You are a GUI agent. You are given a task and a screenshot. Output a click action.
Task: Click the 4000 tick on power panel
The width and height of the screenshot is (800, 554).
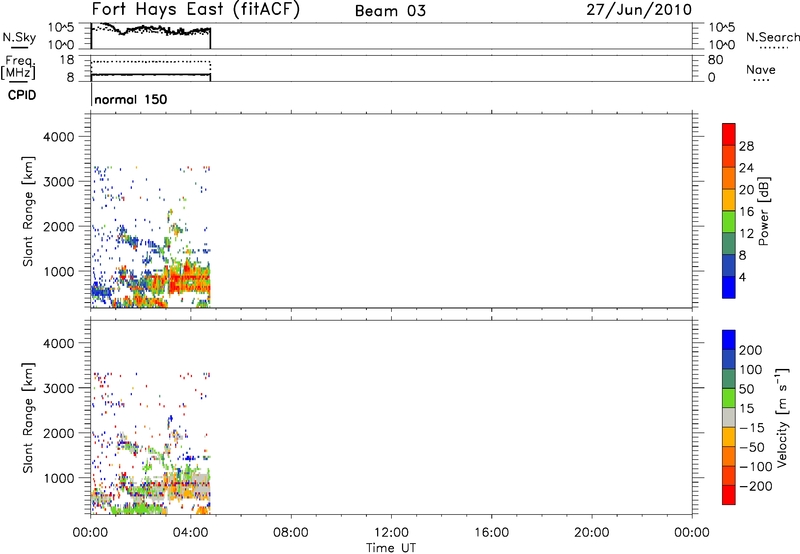59,137
